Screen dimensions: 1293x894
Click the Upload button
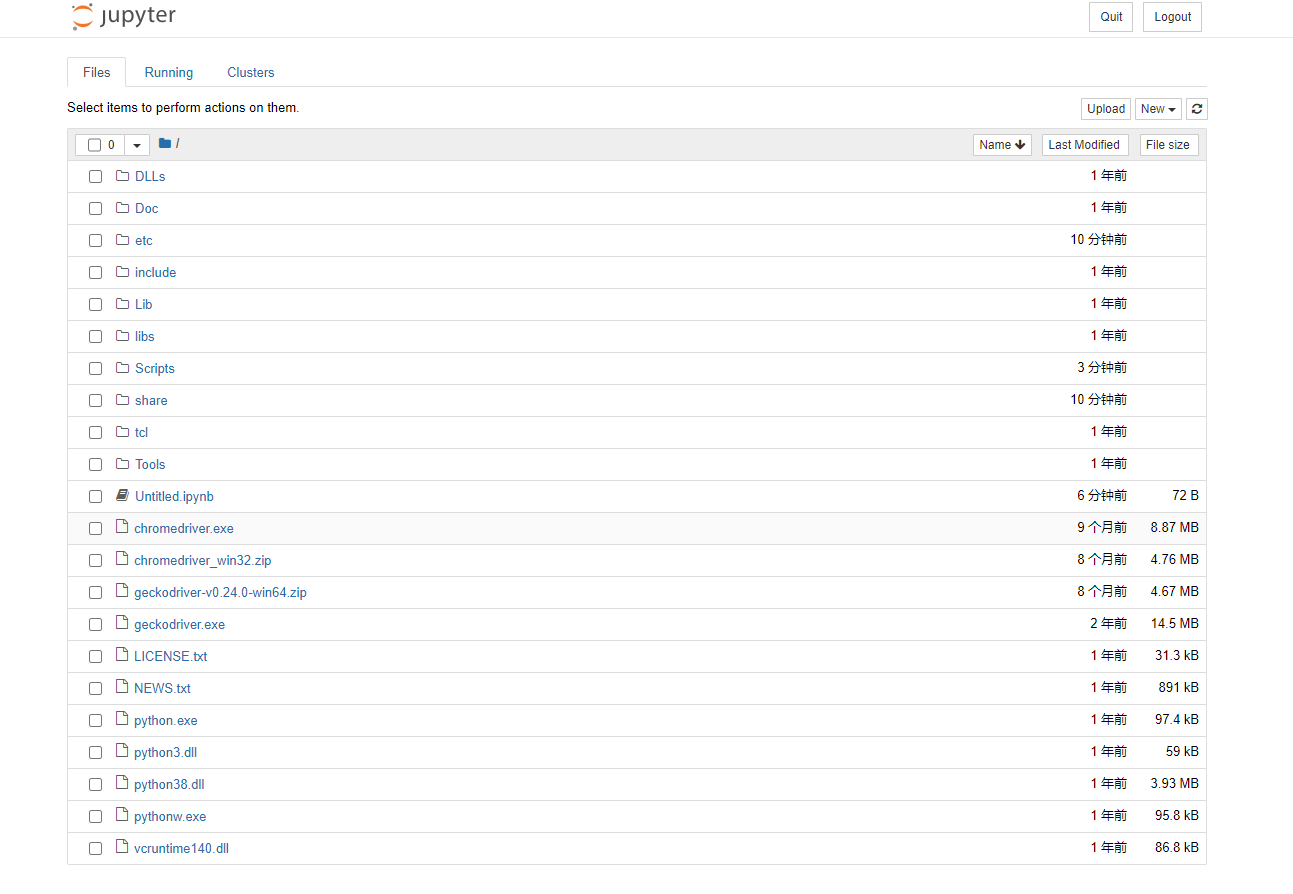(1106, 109)
